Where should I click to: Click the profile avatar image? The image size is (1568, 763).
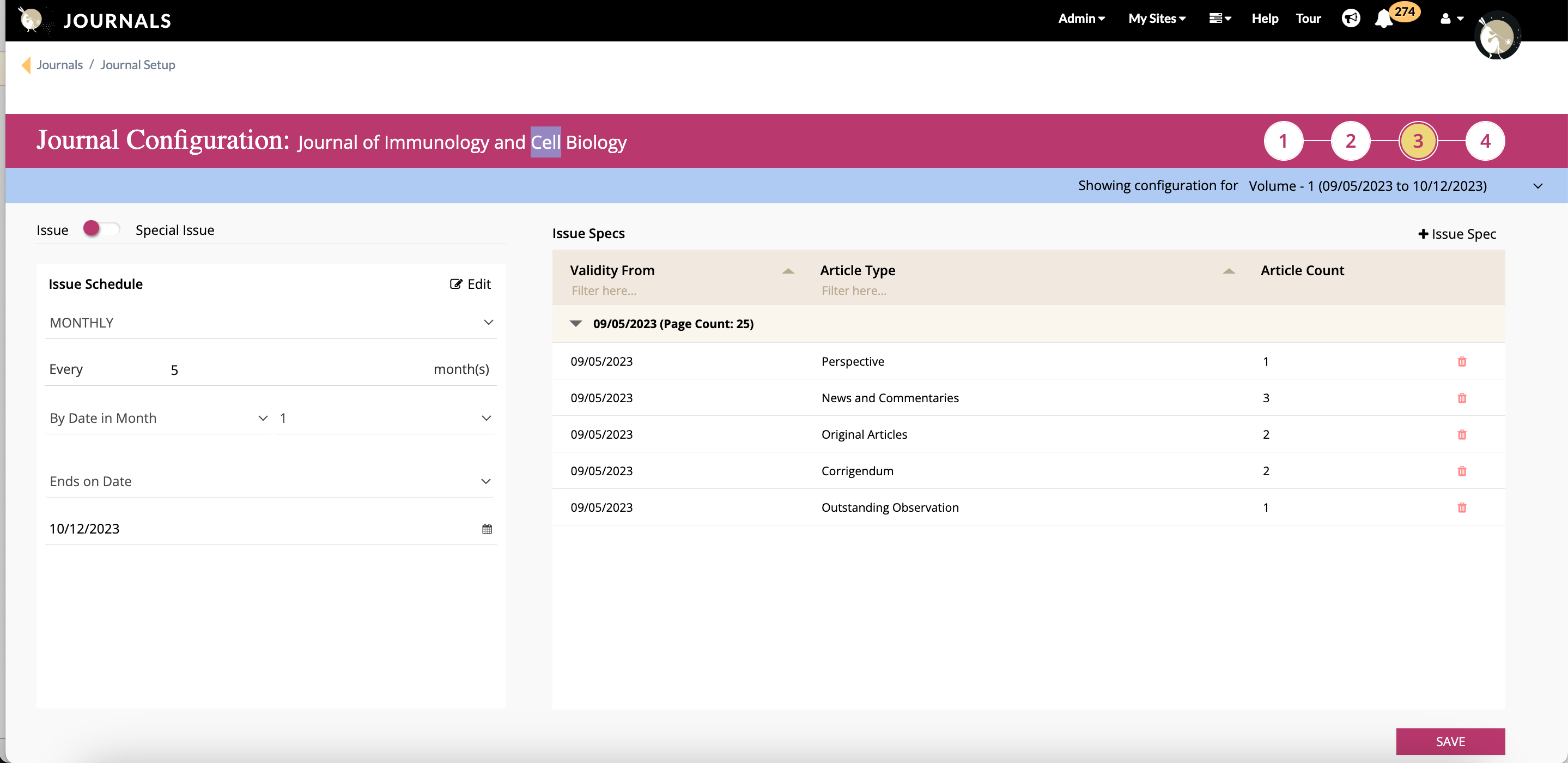point(1497,37)
